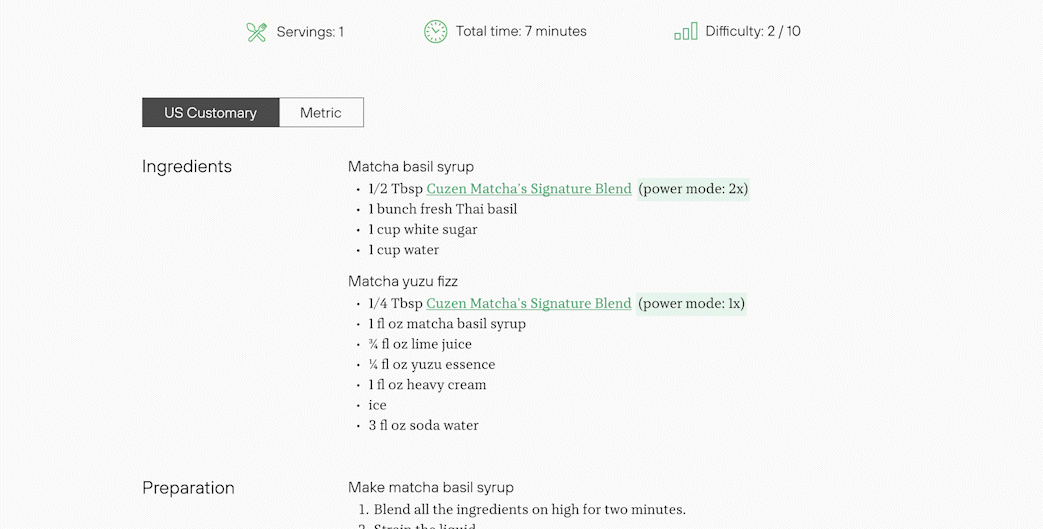Viewport: 1043px width, 529px height.
Task: Switch to Metric units
Action: (321, 112)
